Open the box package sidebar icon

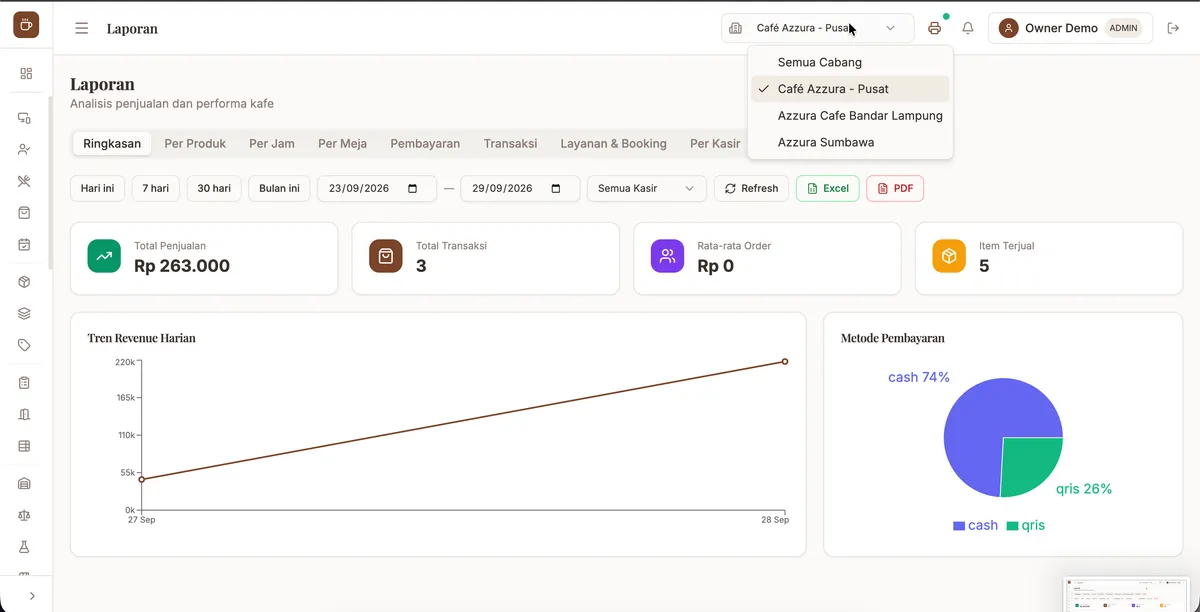pos(25,282)
